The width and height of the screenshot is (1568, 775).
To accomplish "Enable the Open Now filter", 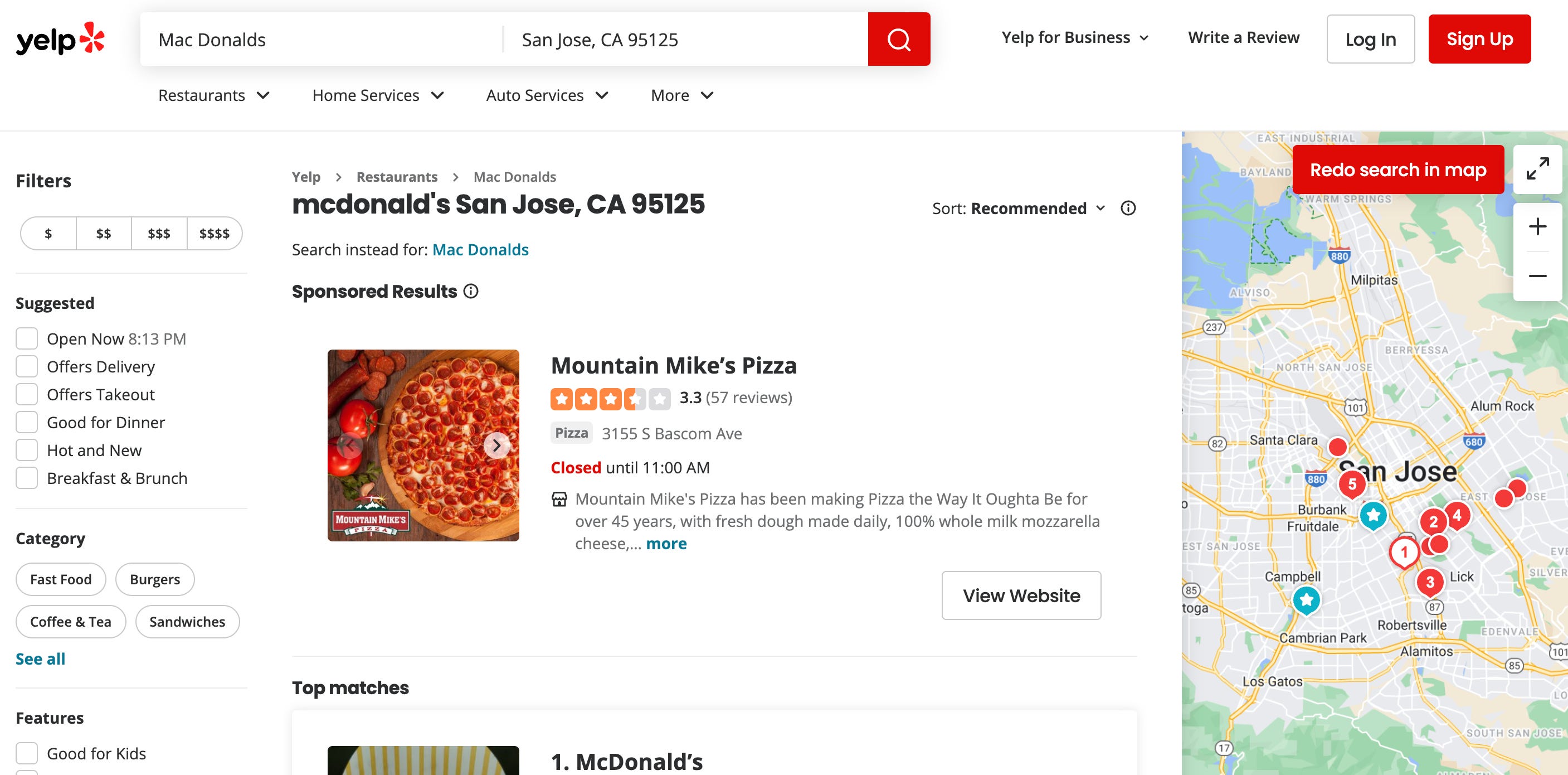I will (x=27, y=339).
